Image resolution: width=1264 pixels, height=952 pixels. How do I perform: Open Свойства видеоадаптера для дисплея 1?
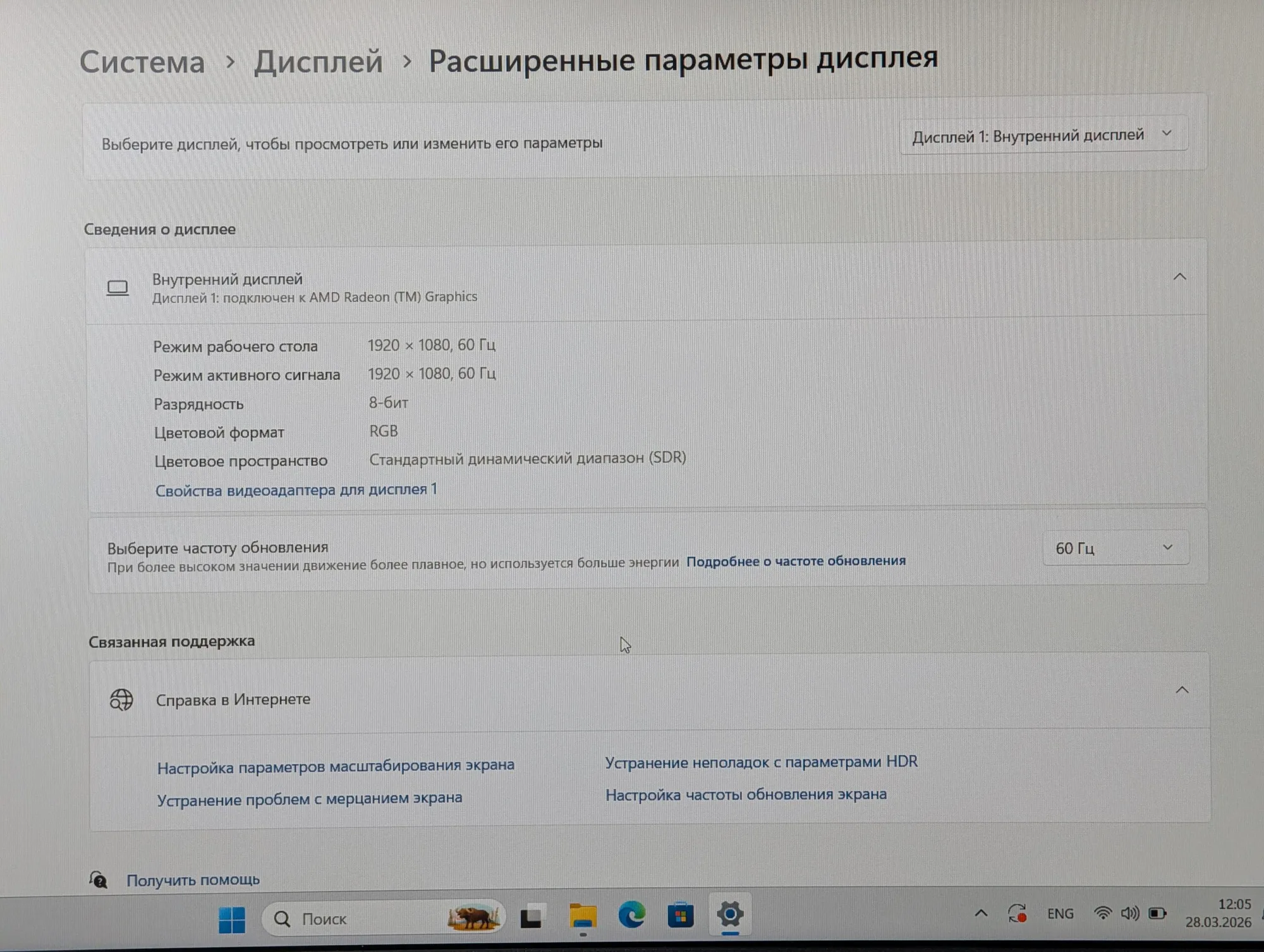296,490
